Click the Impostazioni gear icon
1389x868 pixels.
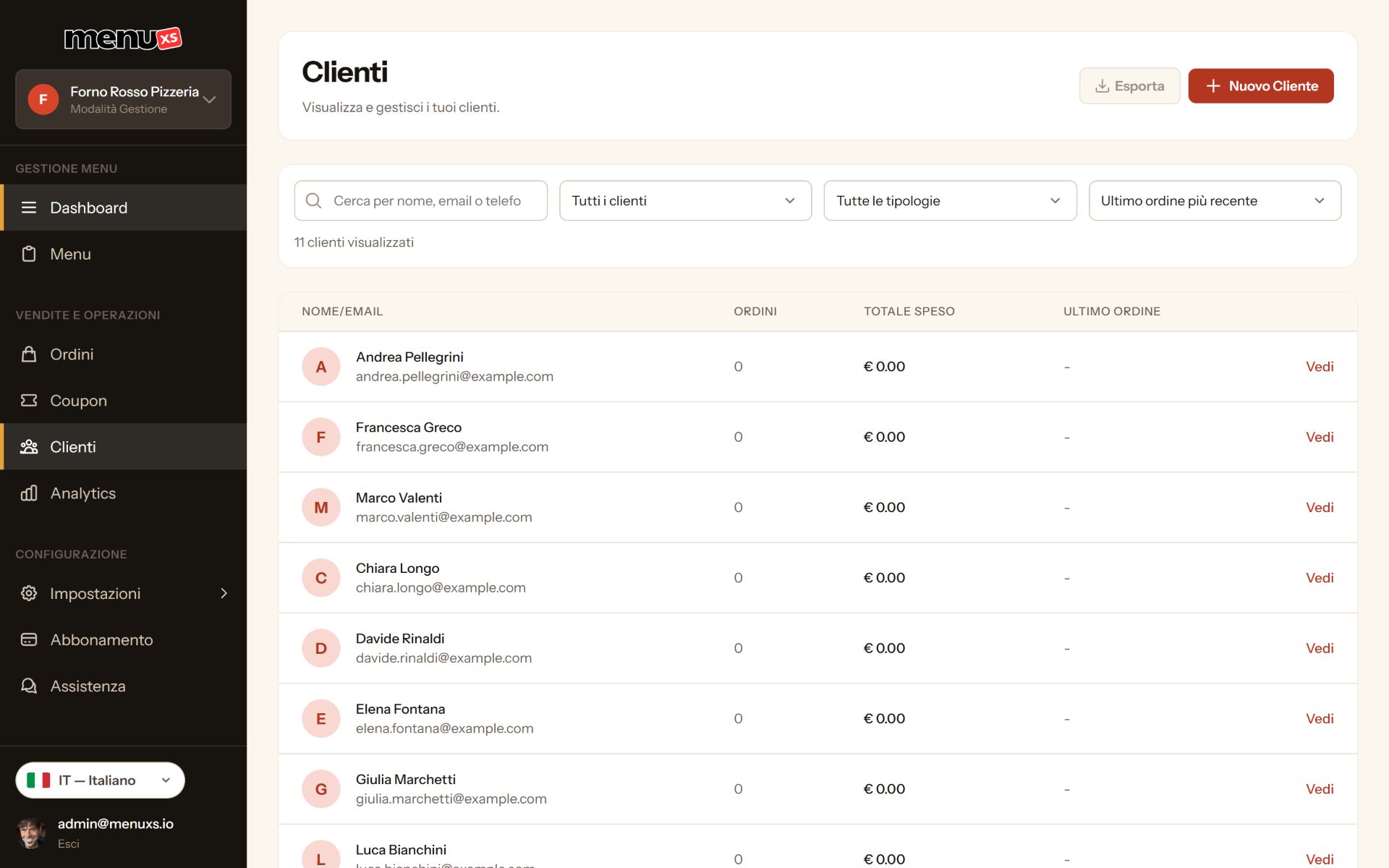click(29, 593)
